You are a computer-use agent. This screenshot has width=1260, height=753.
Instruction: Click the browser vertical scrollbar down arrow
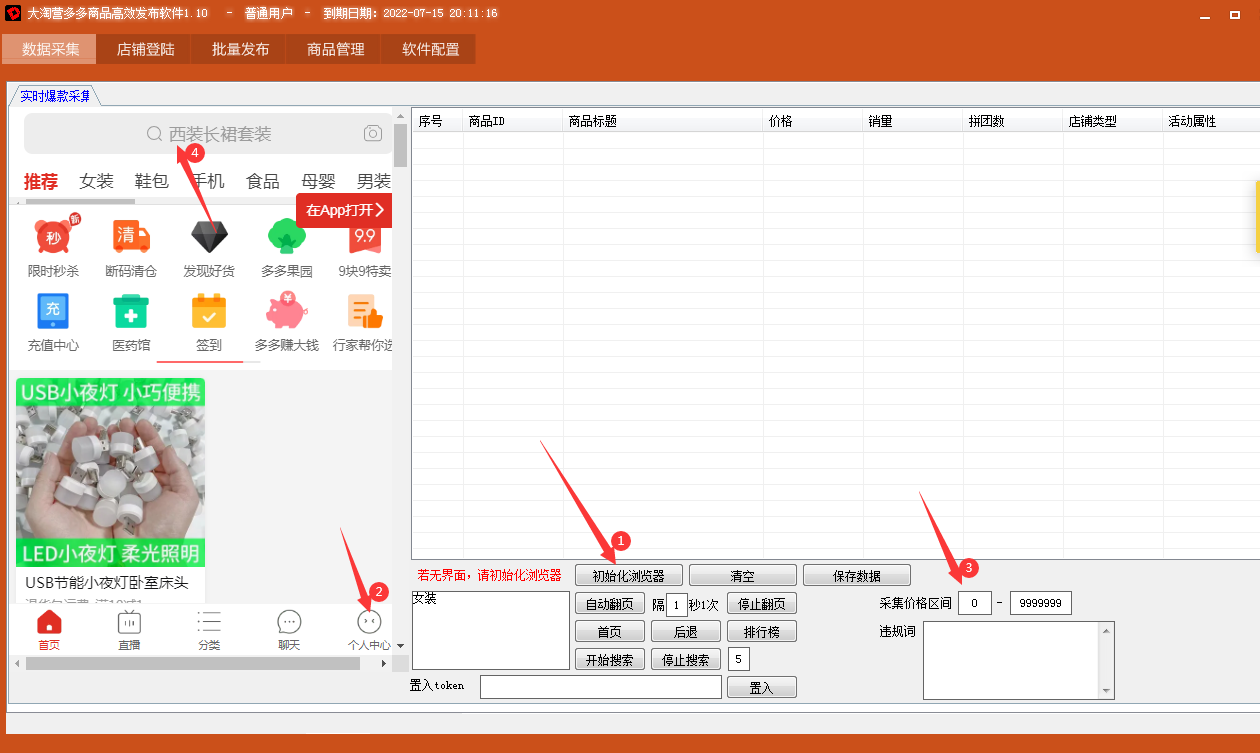click(401, 646)
